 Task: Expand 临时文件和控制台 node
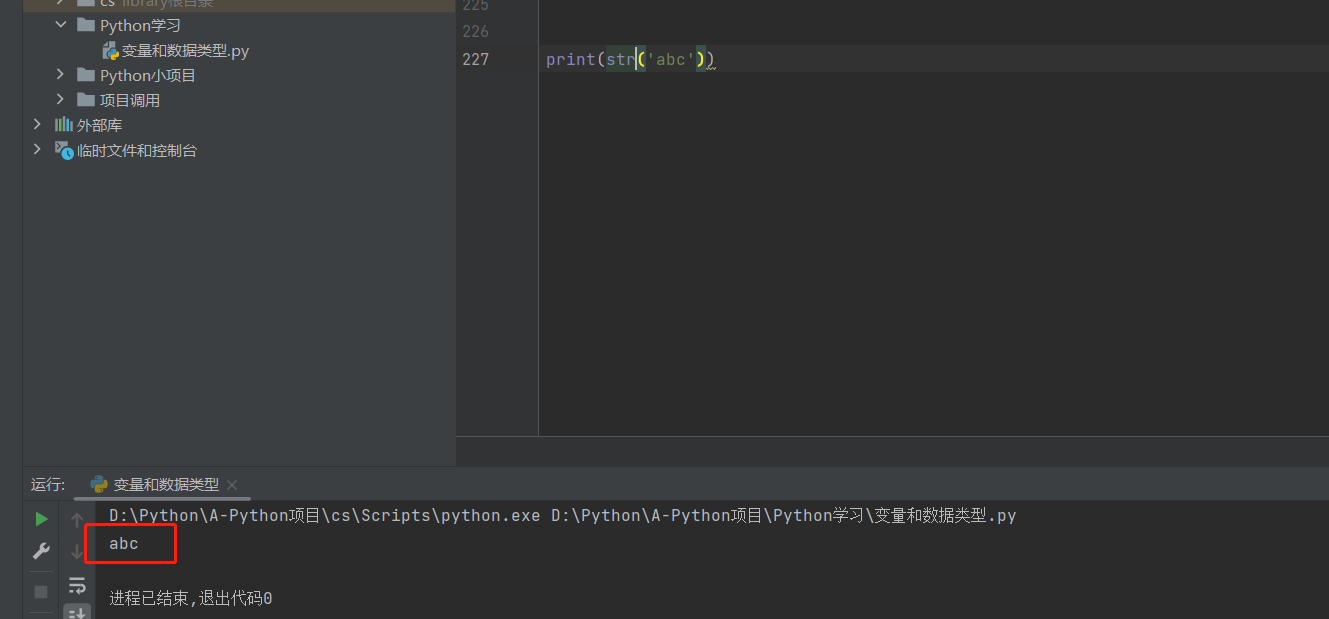(x=37, y=150)
